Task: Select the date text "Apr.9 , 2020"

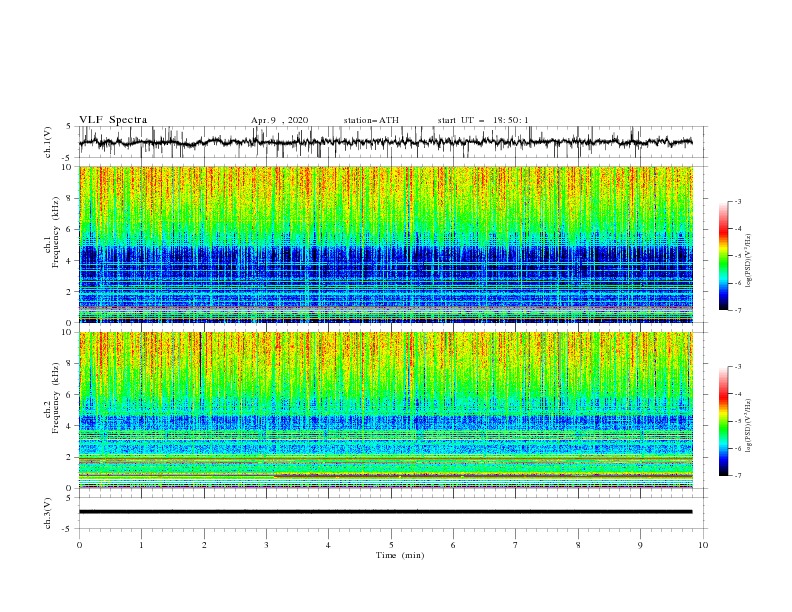Action: click(279, 120)
